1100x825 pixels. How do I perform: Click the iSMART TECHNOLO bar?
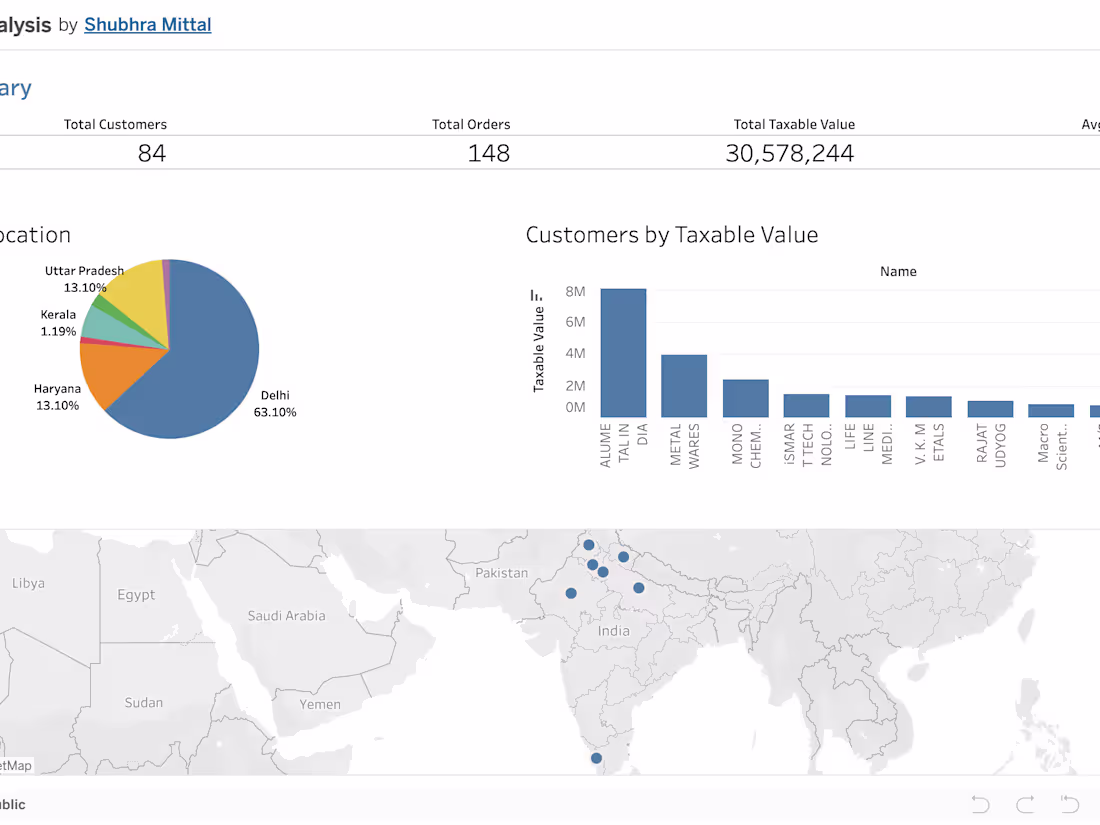click(806, 405)
